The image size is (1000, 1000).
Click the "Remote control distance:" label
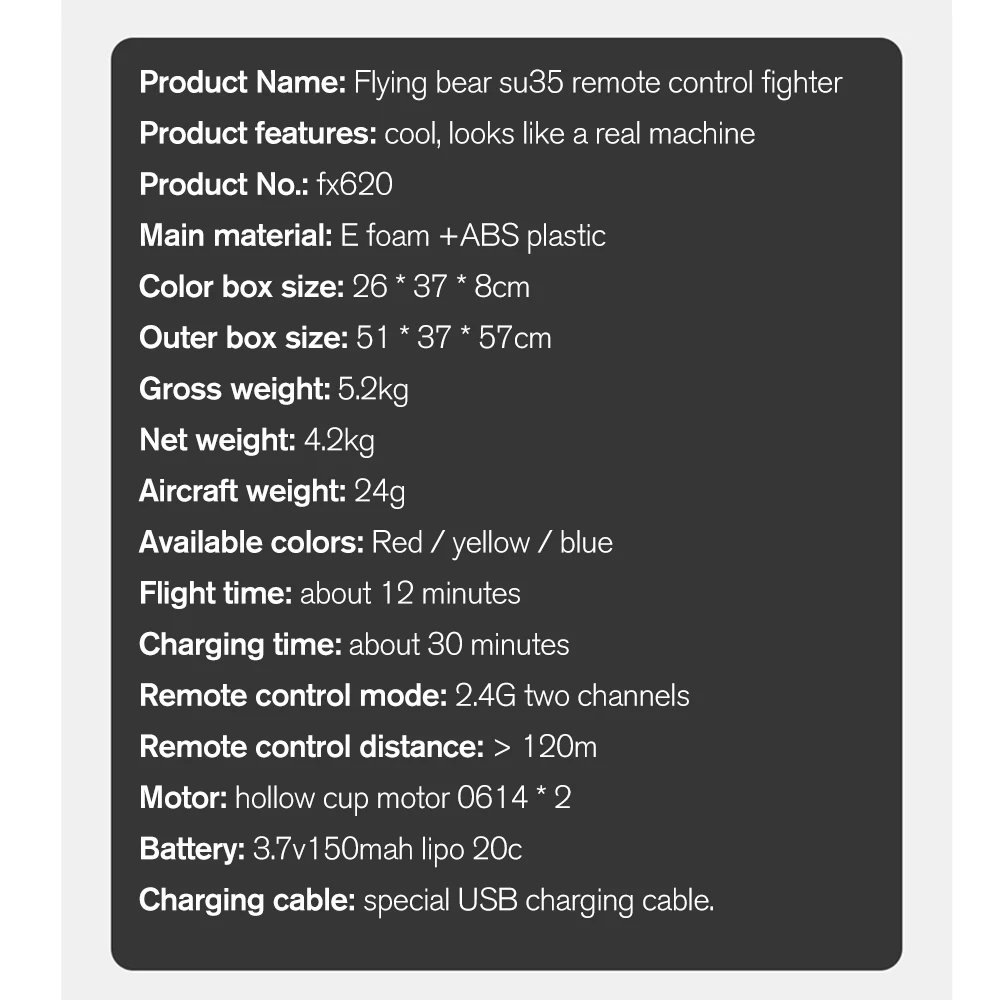312,747
